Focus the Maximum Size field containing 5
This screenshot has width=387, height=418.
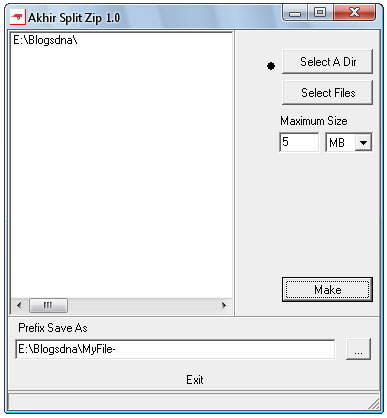299,142
